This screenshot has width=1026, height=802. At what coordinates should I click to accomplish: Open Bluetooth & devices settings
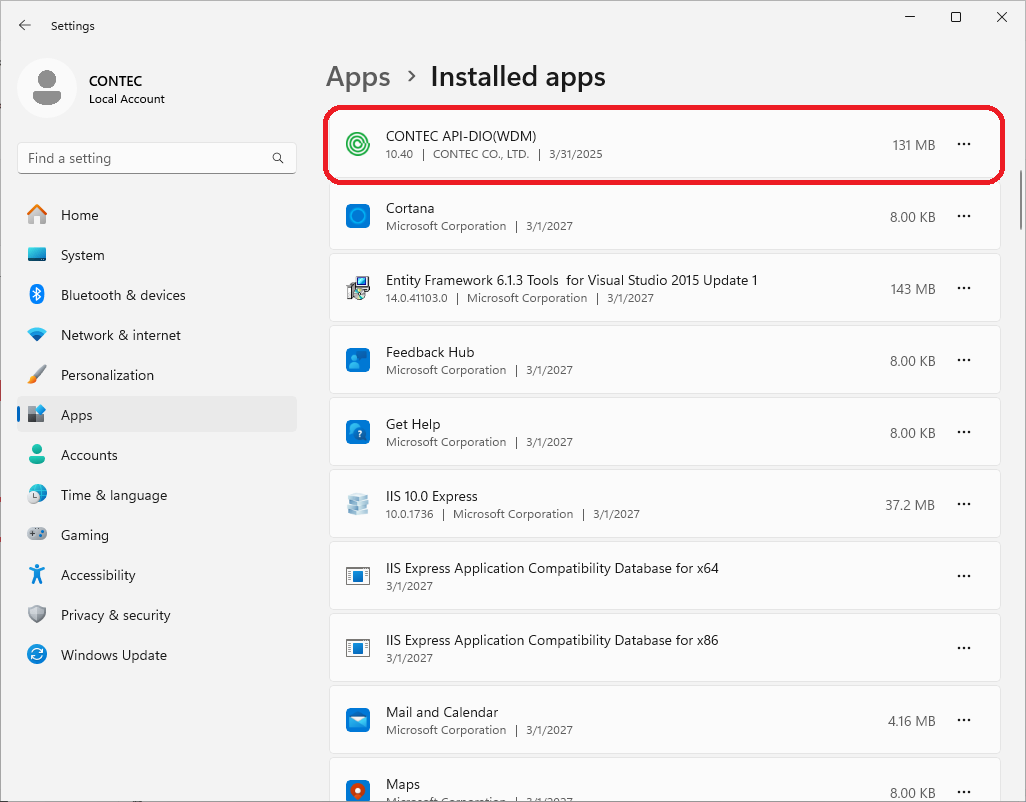click(x=157, y=295)
